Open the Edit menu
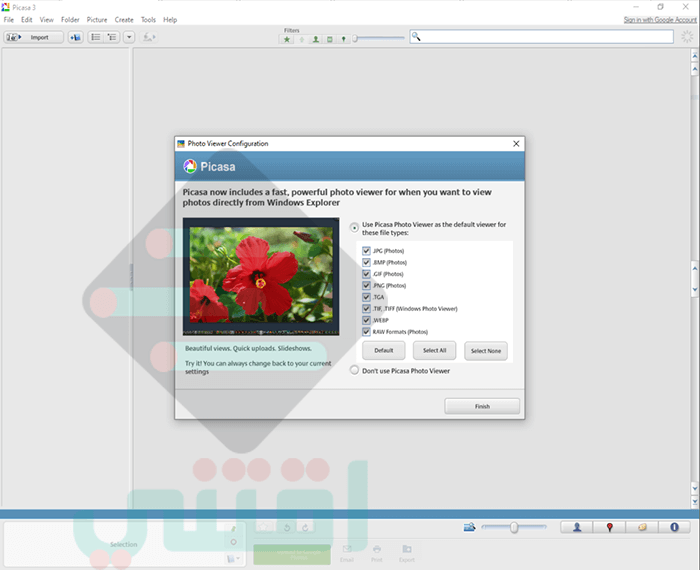Image resolution: width=700 pixels, height=570 pixels. pos(26,20)
